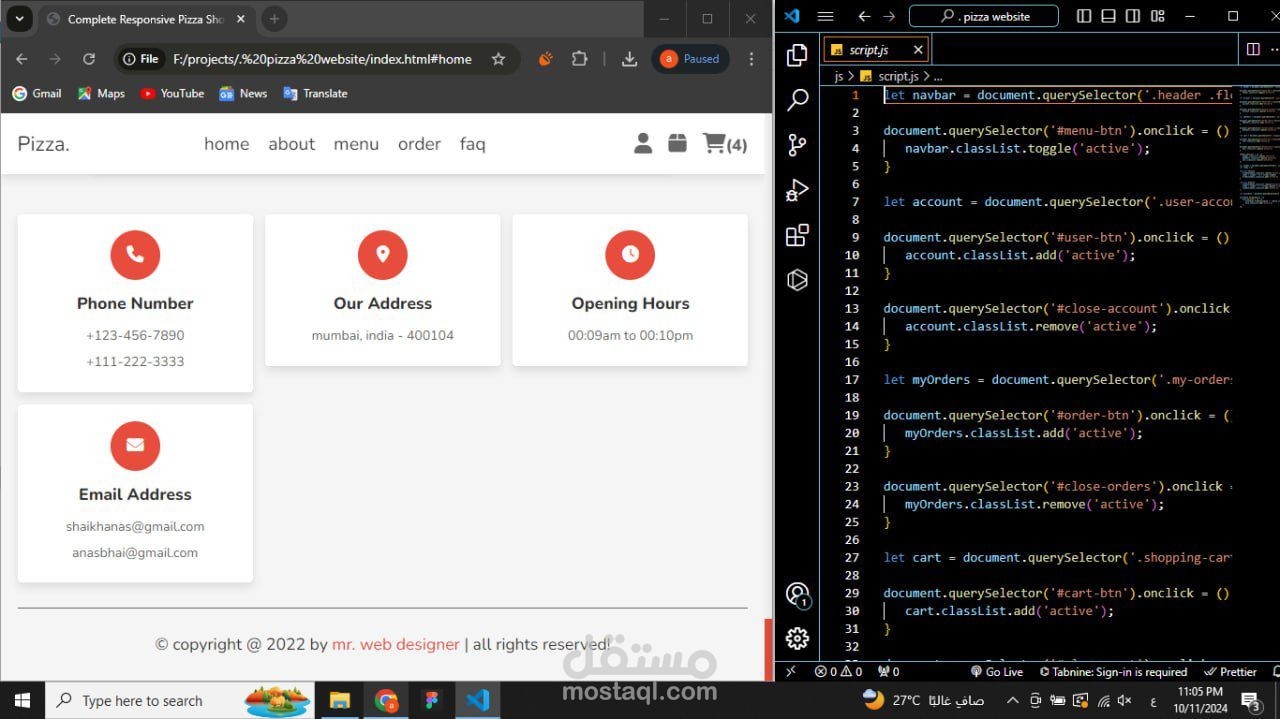The image size is (1280, 719).
Task: Show hidden system tray icons chevron
Action: click(x=1012, y=700)
